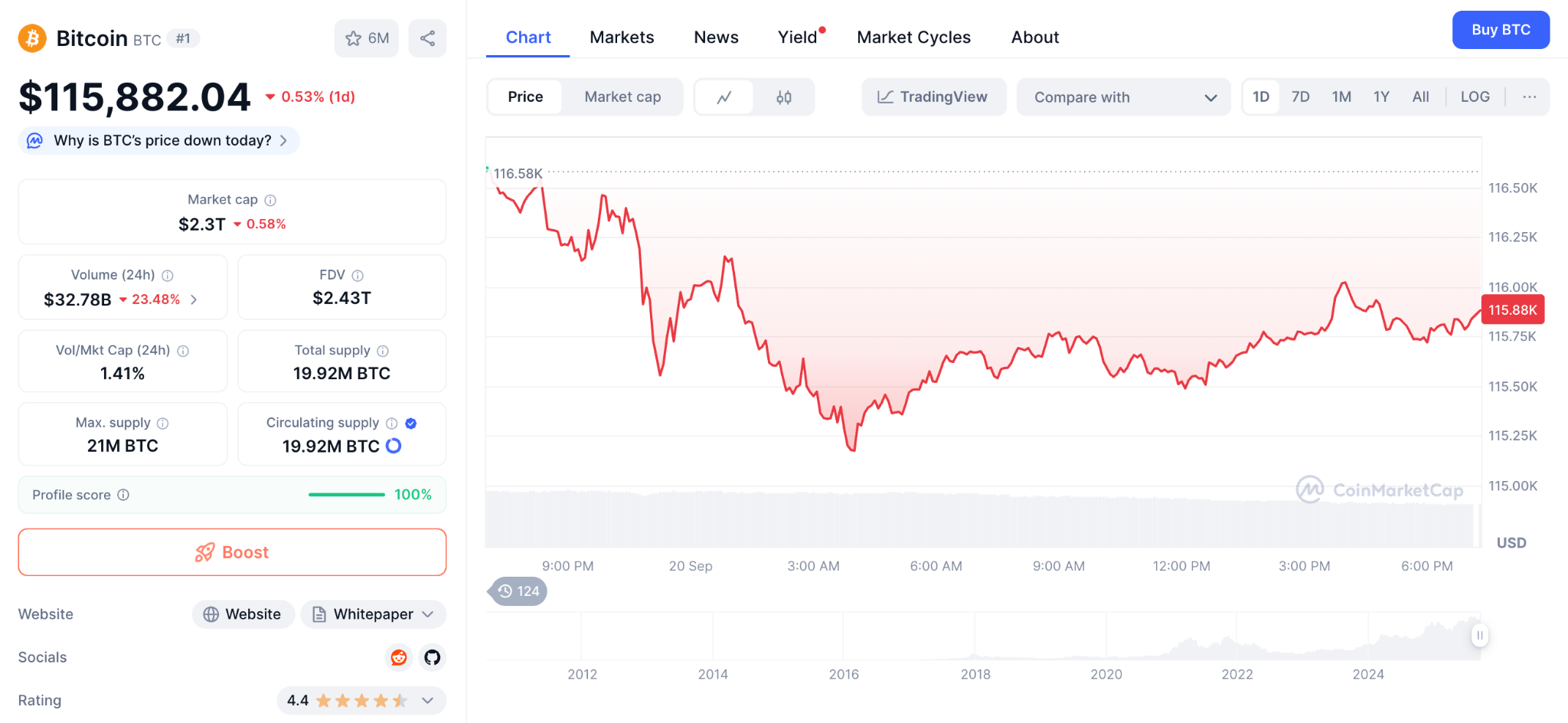
Task: Open the About tab
Action: point(1035,38)
